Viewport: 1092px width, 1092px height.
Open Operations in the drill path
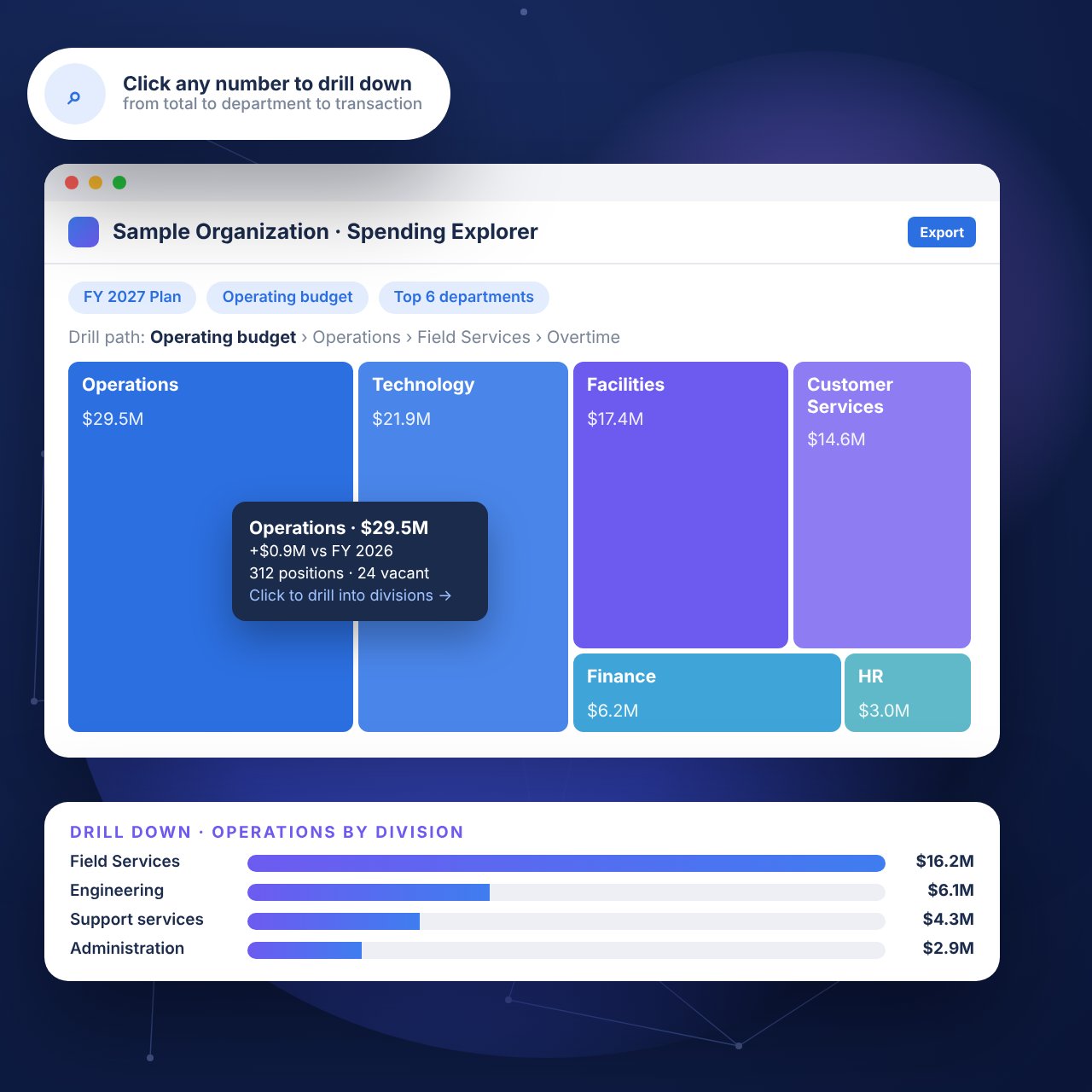357,337
